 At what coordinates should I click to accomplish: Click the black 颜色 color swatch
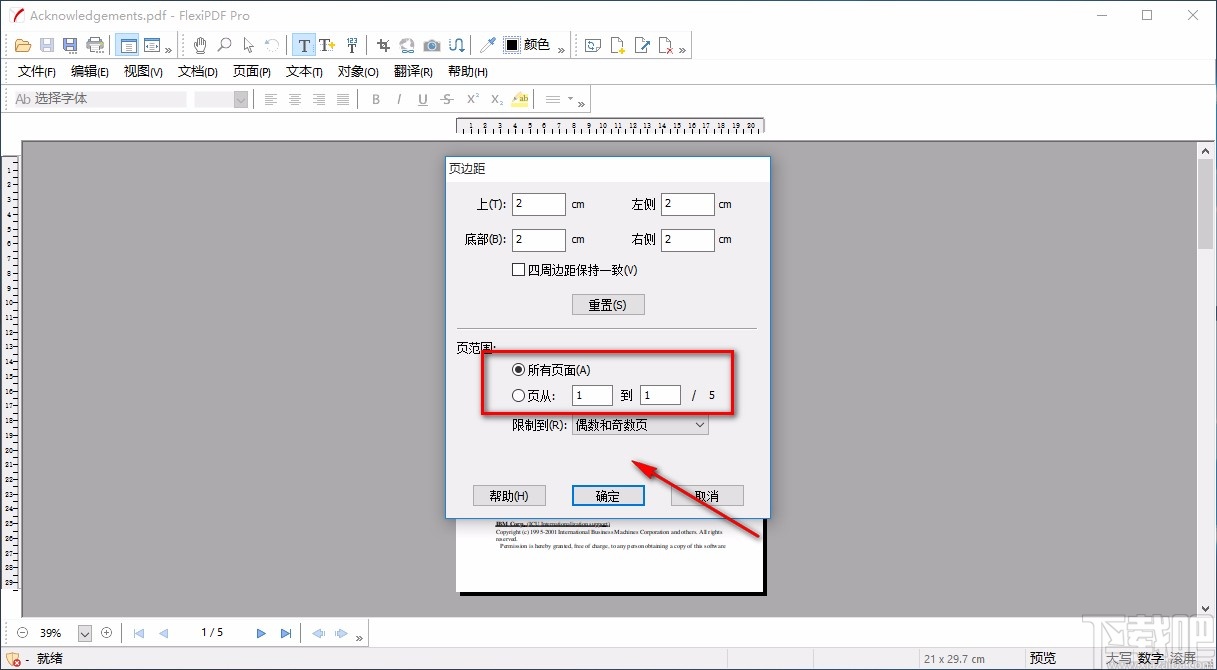[513, 45]
